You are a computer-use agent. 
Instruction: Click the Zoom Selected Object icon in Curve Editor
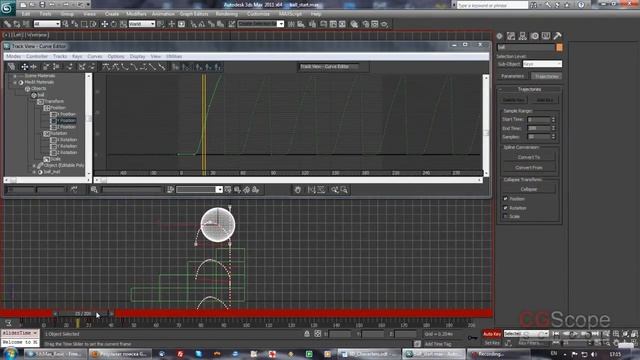click(x=94, y=190)
